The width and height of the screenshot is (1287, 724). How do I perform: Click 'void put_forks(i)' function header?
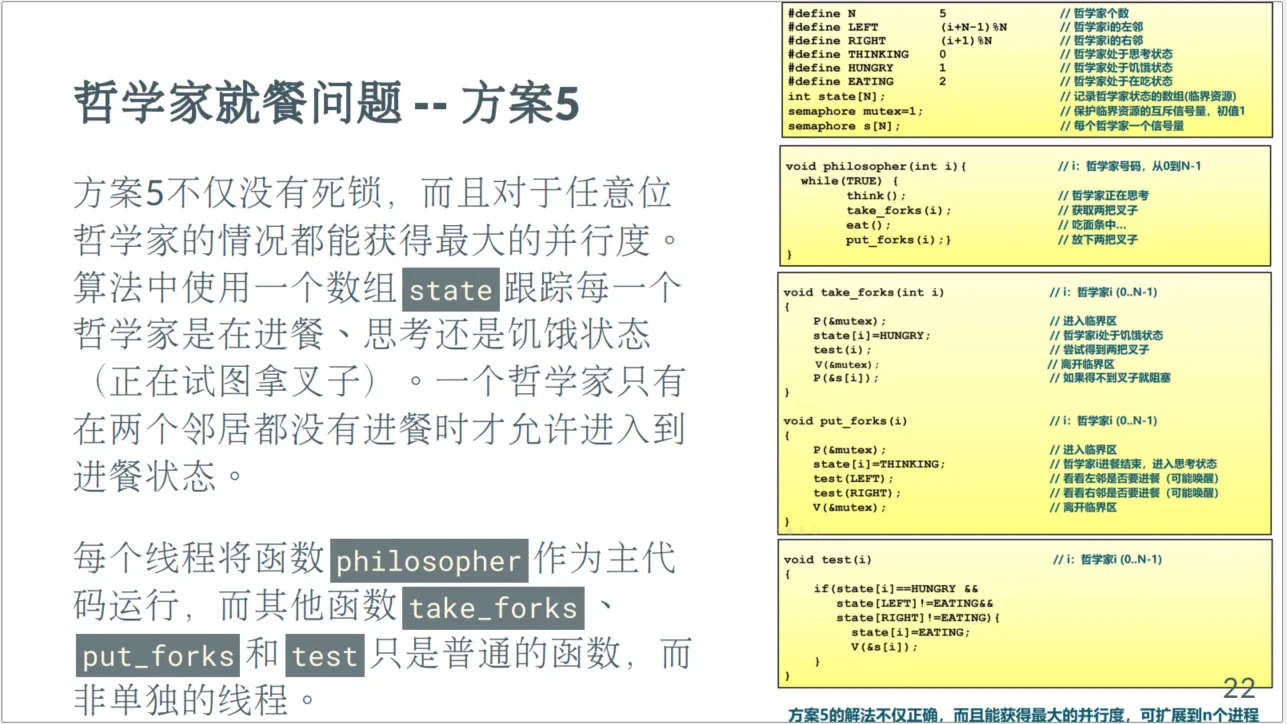pyautogui.click(x=845, y=421)
